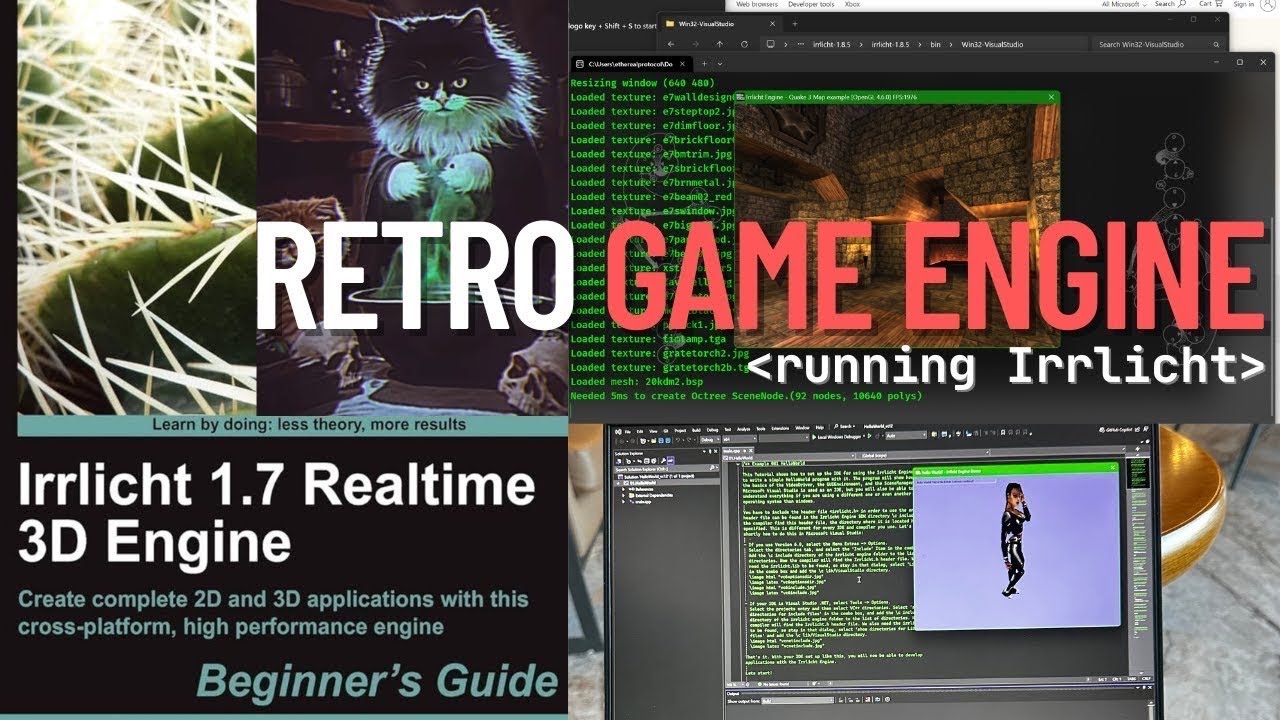Click the bin breadcrumb segment
The image size is (1280, 720).
(935, 44)
